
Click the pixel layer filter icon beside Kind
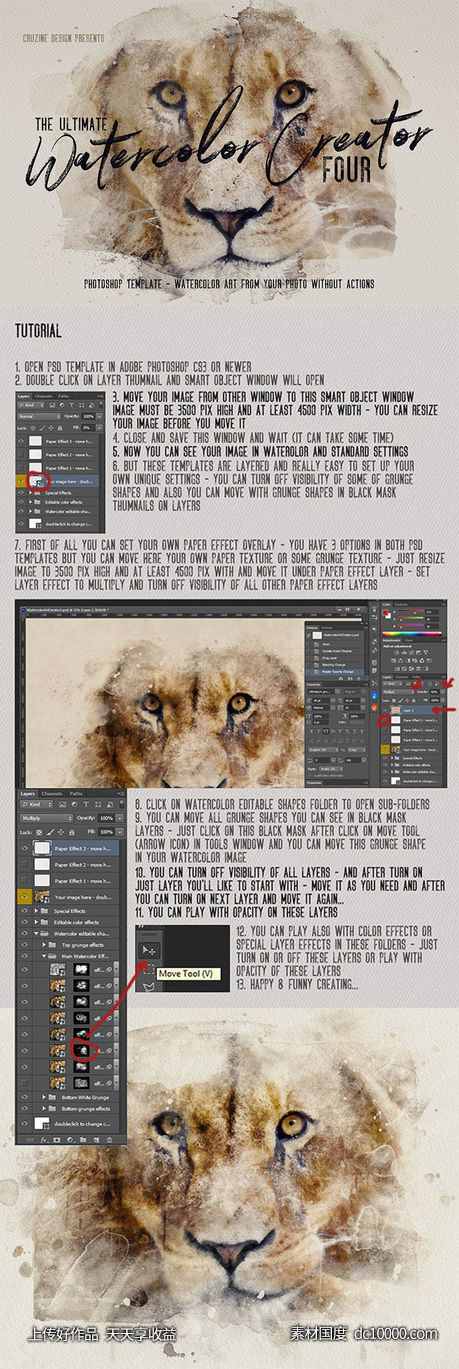tap(63, 804)
